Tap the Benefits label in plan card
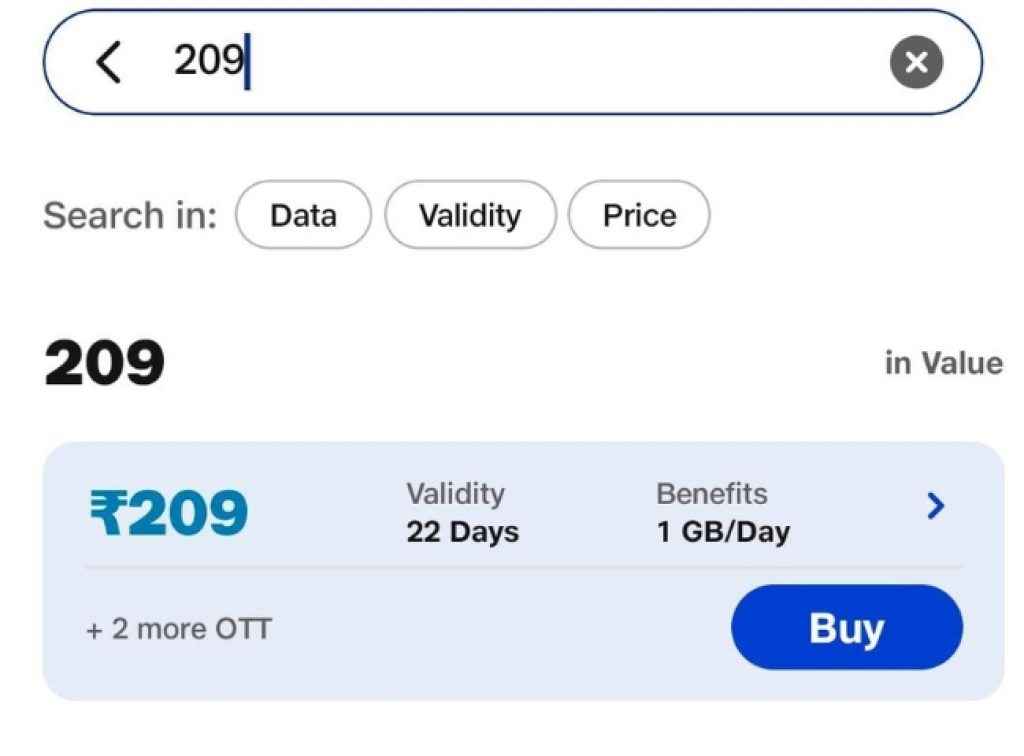 pos(711,494)
